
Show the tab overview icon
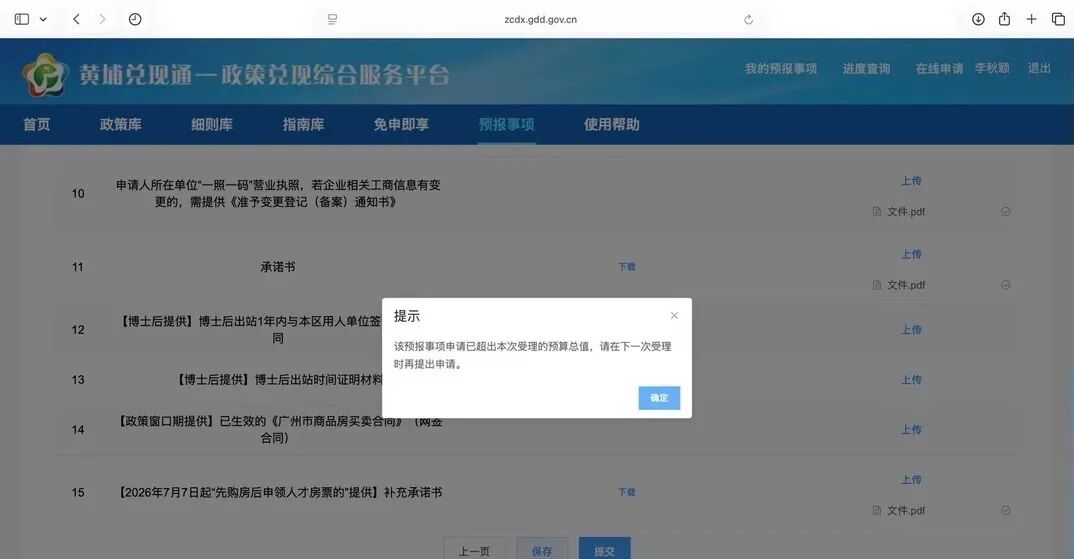1058,19
